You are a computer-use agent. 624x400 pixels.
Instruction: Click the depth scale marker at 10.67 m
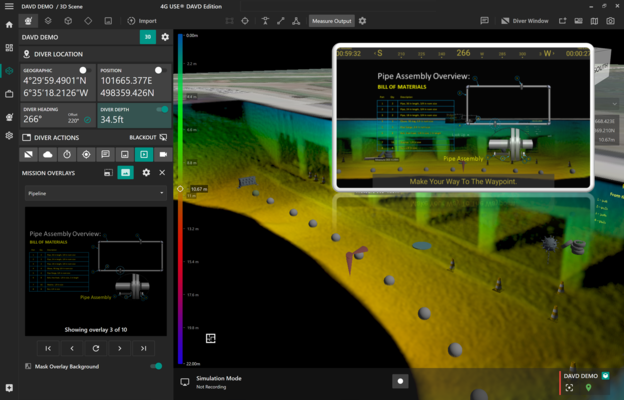tap(181, 188)
